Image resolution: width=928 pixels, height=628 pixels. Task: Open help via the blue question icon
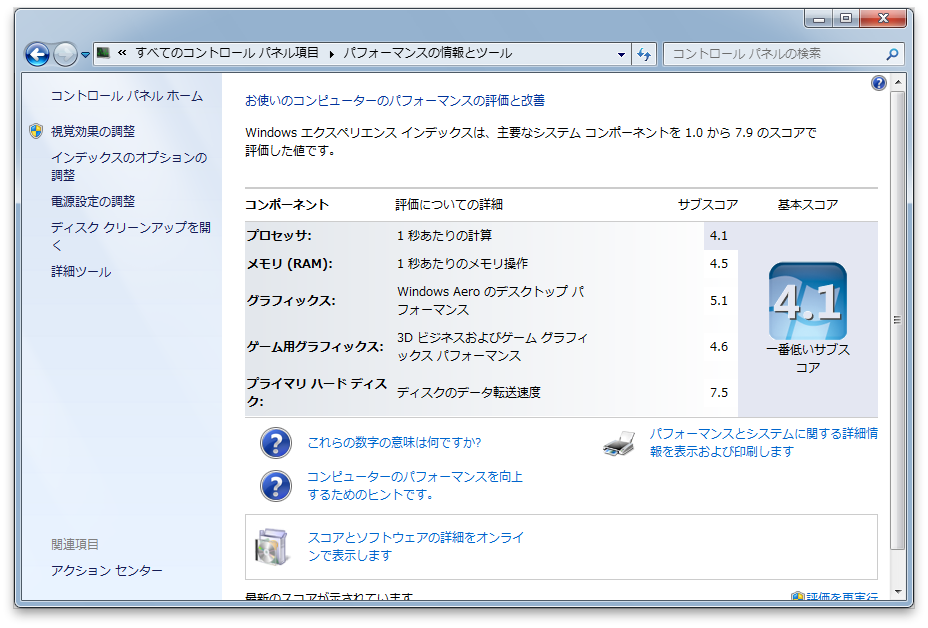click(879, 83)
